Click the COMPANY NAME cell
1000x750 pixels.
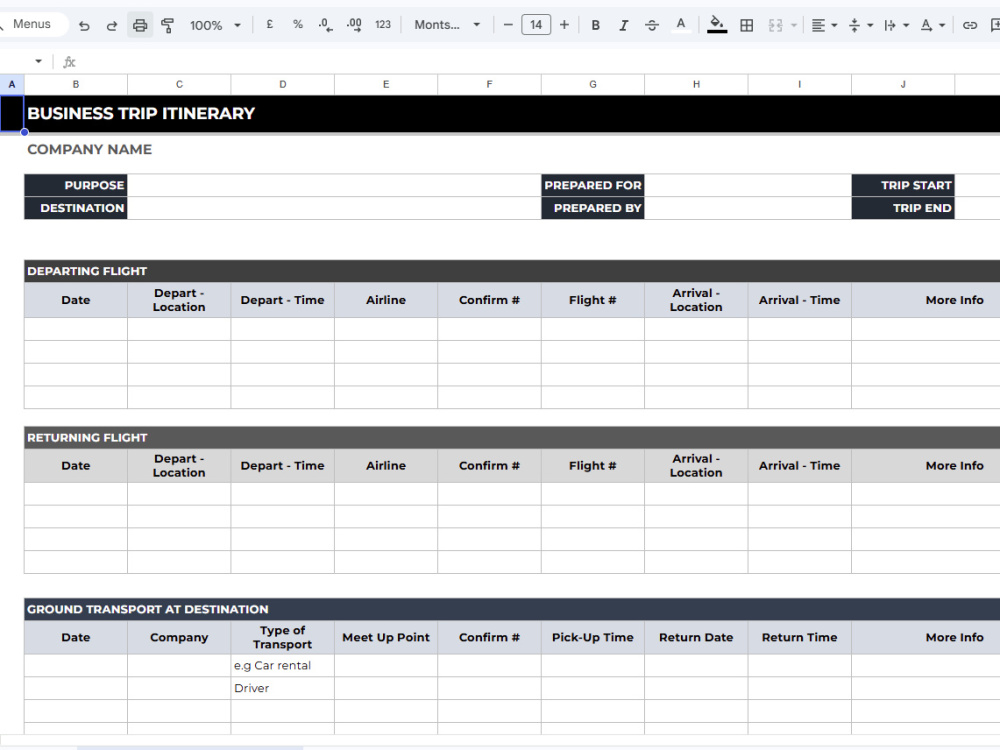coord(89,149)
